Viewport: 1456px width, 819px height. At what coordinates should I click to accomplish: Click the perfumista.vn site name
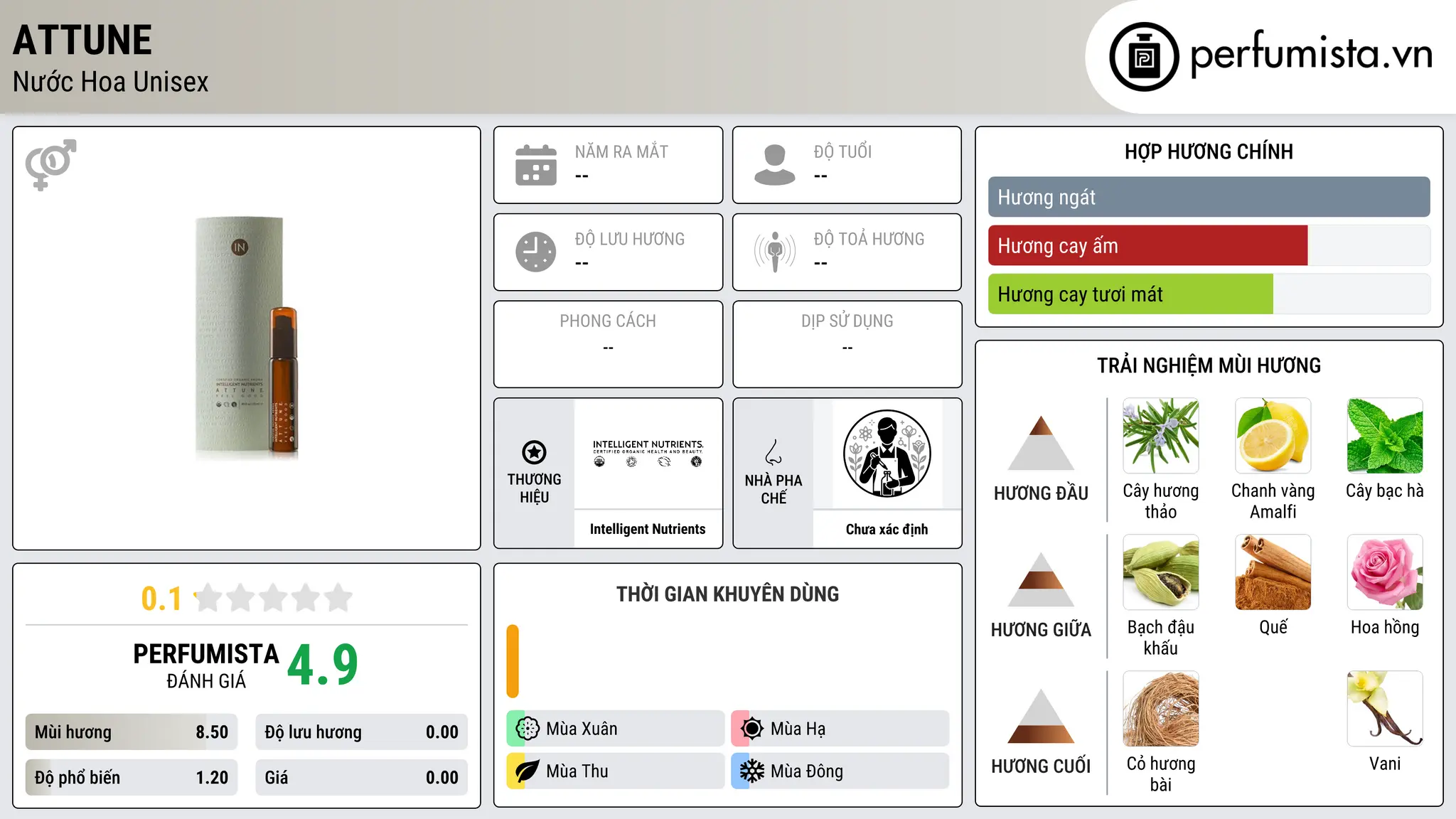1311,54
